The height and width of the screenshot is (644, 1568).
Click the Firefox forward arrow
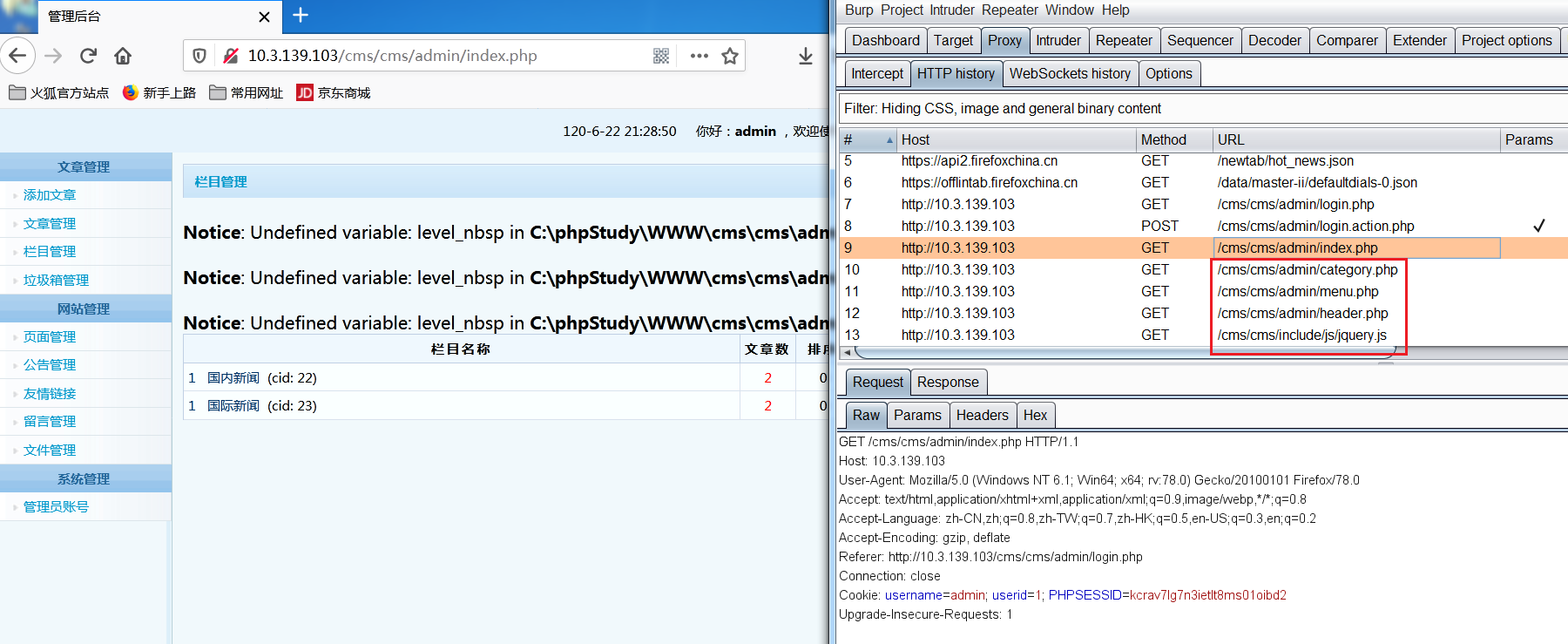53,56
